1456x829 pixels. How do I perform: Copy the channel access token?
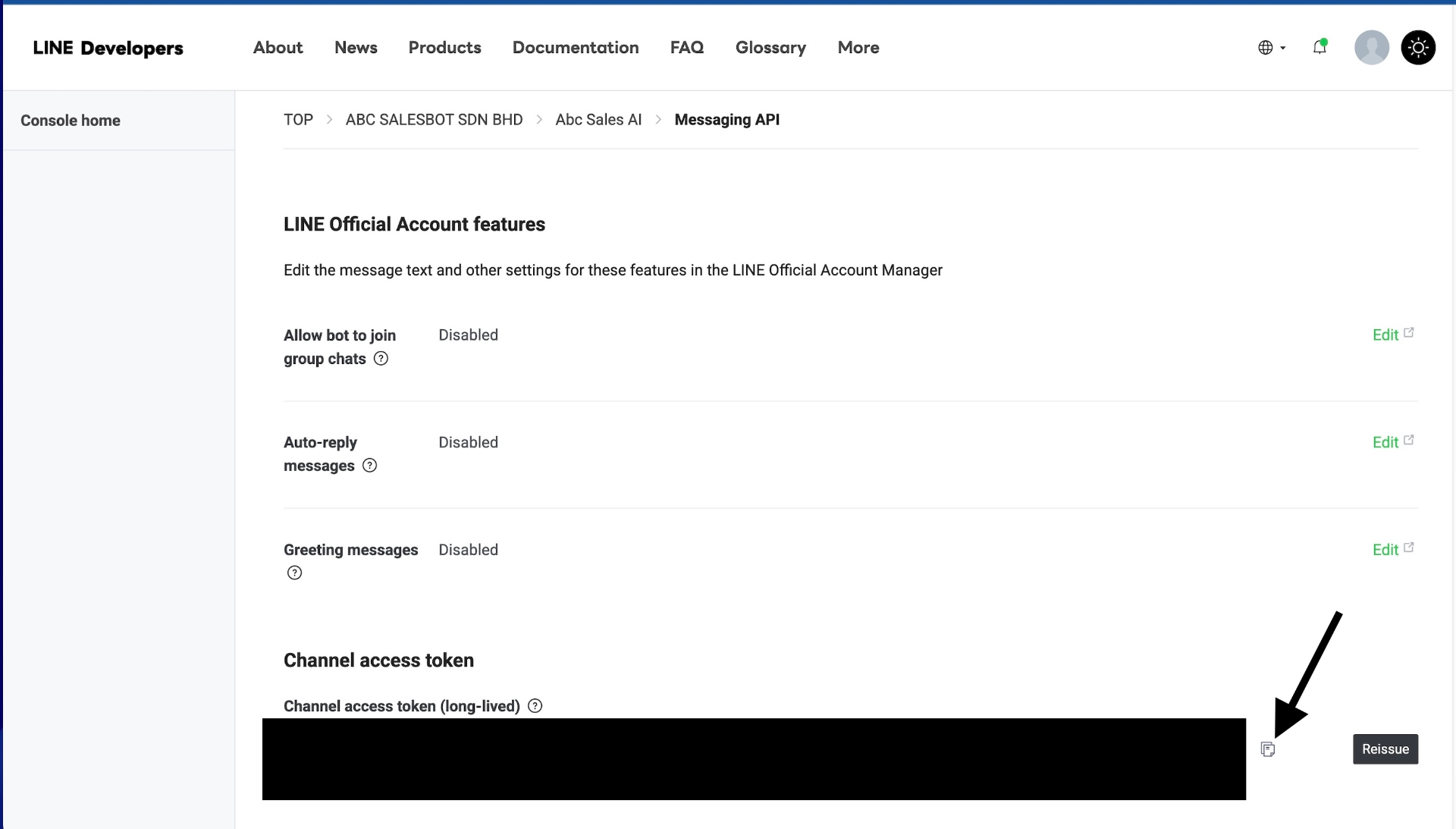click(1268, 749)
